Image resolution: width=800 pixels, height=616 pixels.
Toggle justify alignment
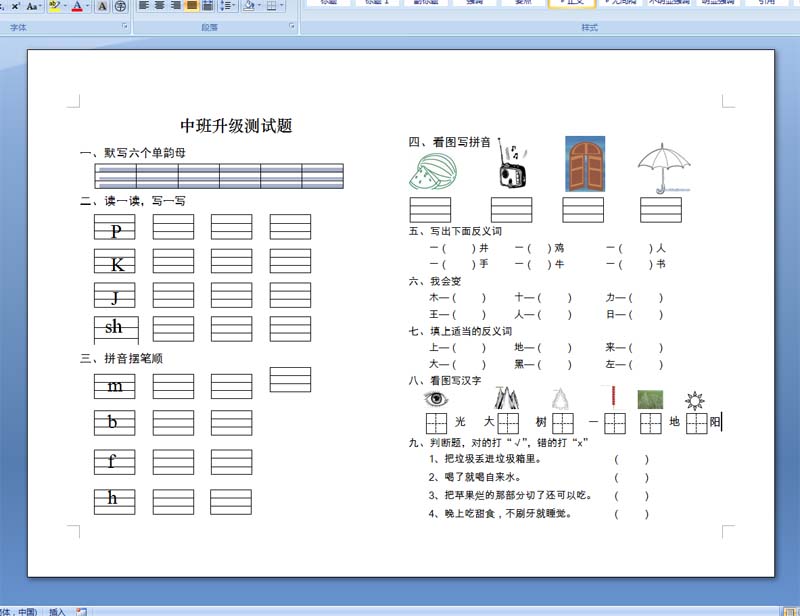[x=191, y=5]
